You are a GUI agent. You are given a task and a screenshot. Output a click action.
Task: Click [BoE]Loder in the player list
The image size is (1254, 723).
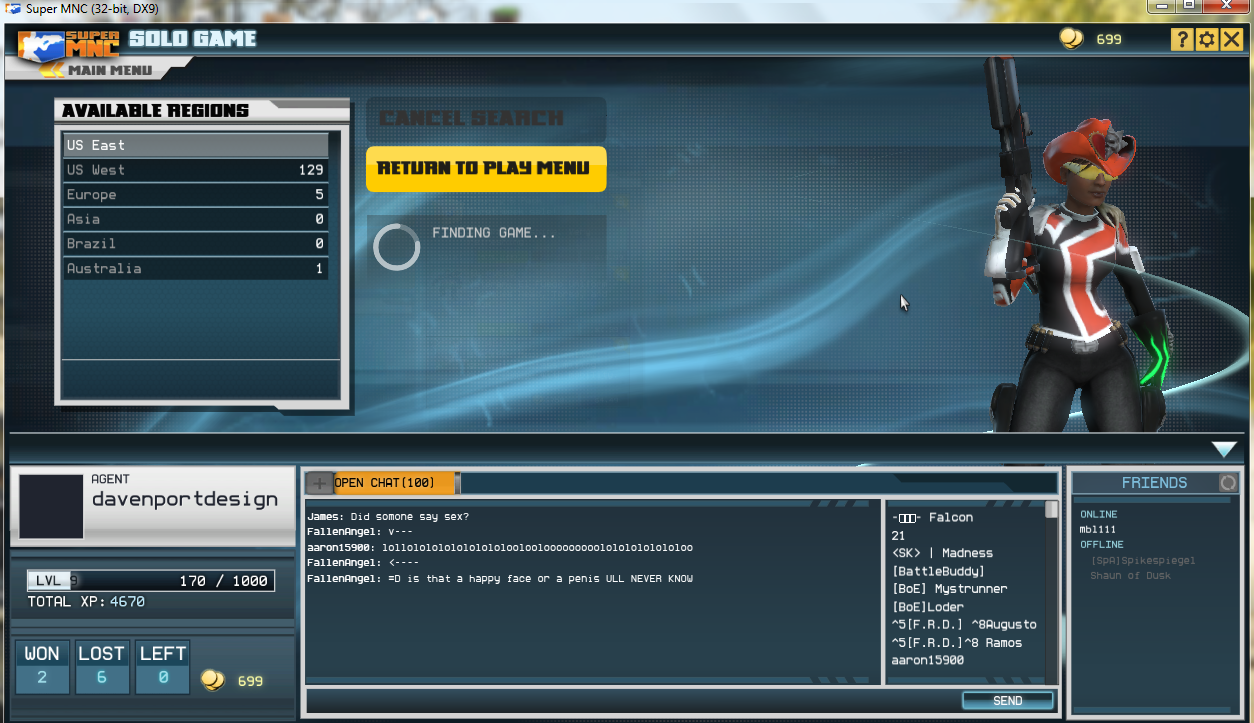928,607
